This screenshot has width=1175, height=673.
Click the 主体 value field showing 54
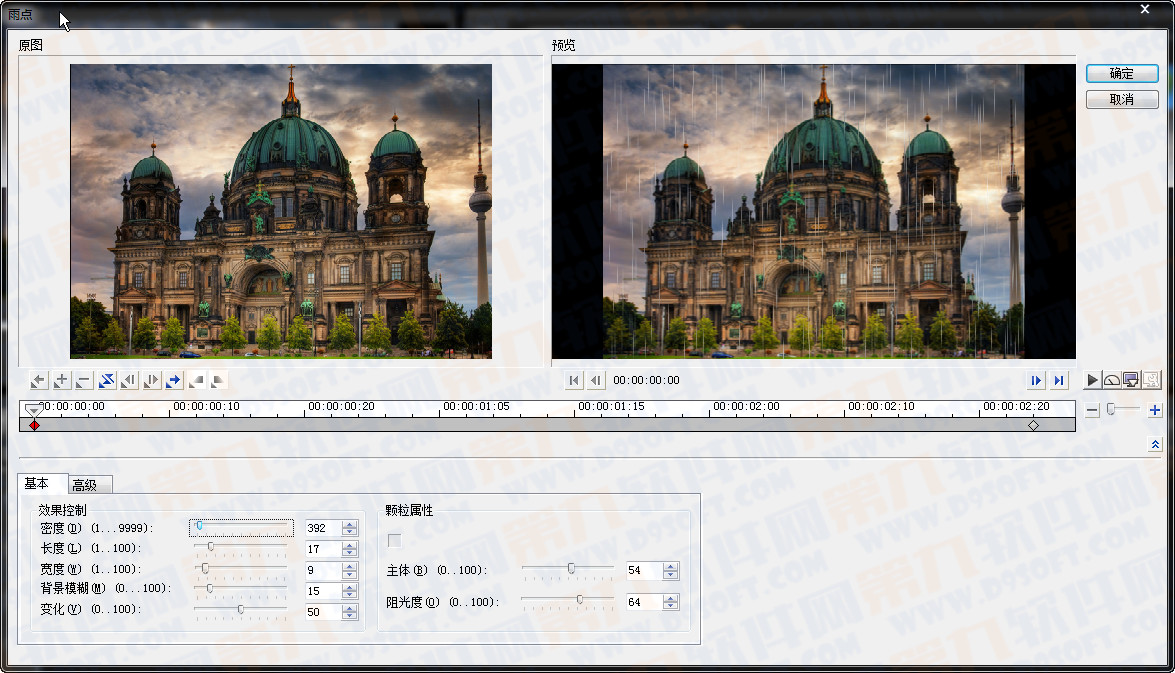pyautogui.click(x=644, y=570)
